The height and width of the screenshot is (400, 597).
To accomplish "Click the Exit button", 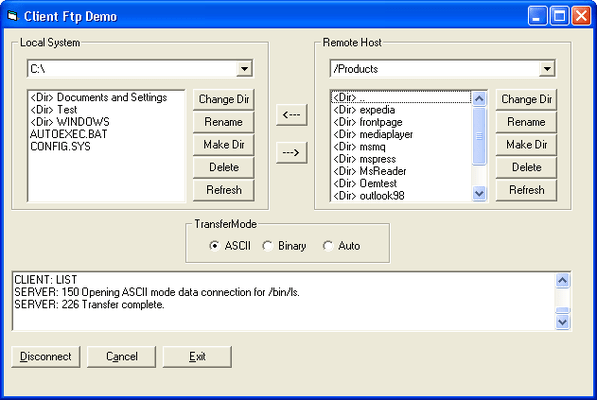I will tap(197, 357).
